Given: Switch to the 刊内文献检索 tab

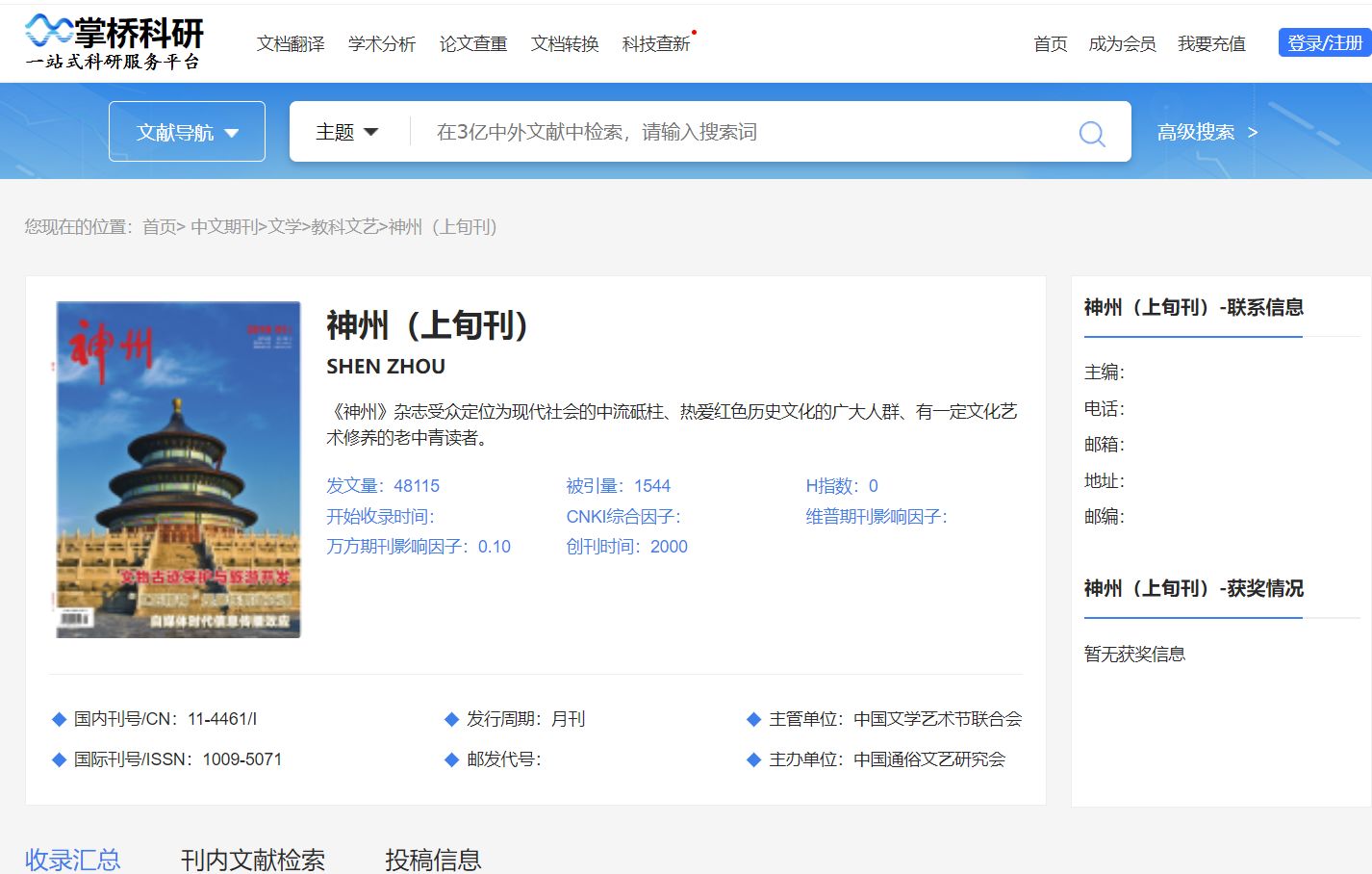Looking at the screenshot, I should [253, 860].
